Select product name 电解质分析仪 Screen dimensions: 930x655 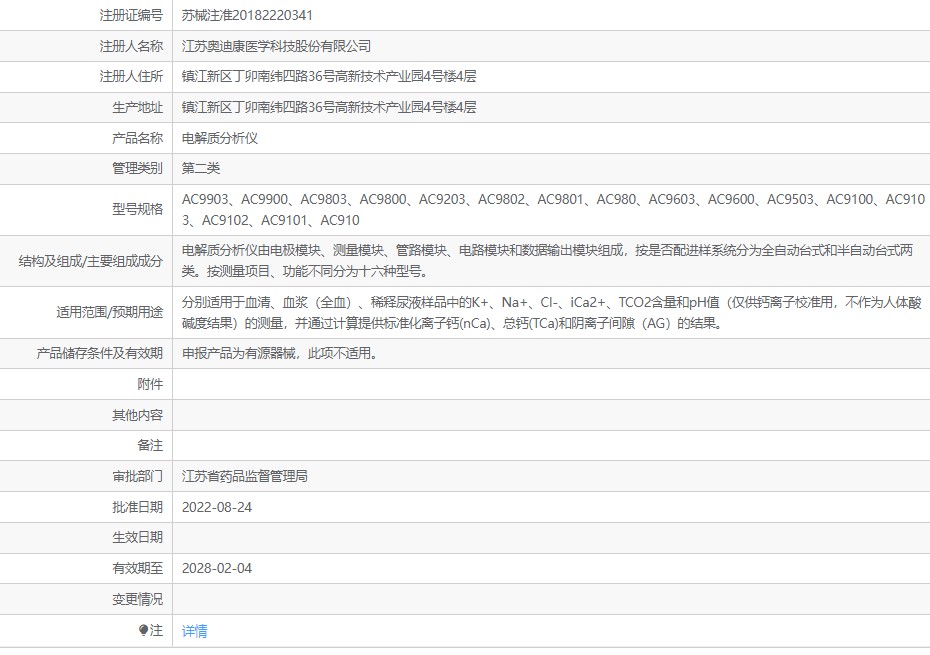point(219,138)
